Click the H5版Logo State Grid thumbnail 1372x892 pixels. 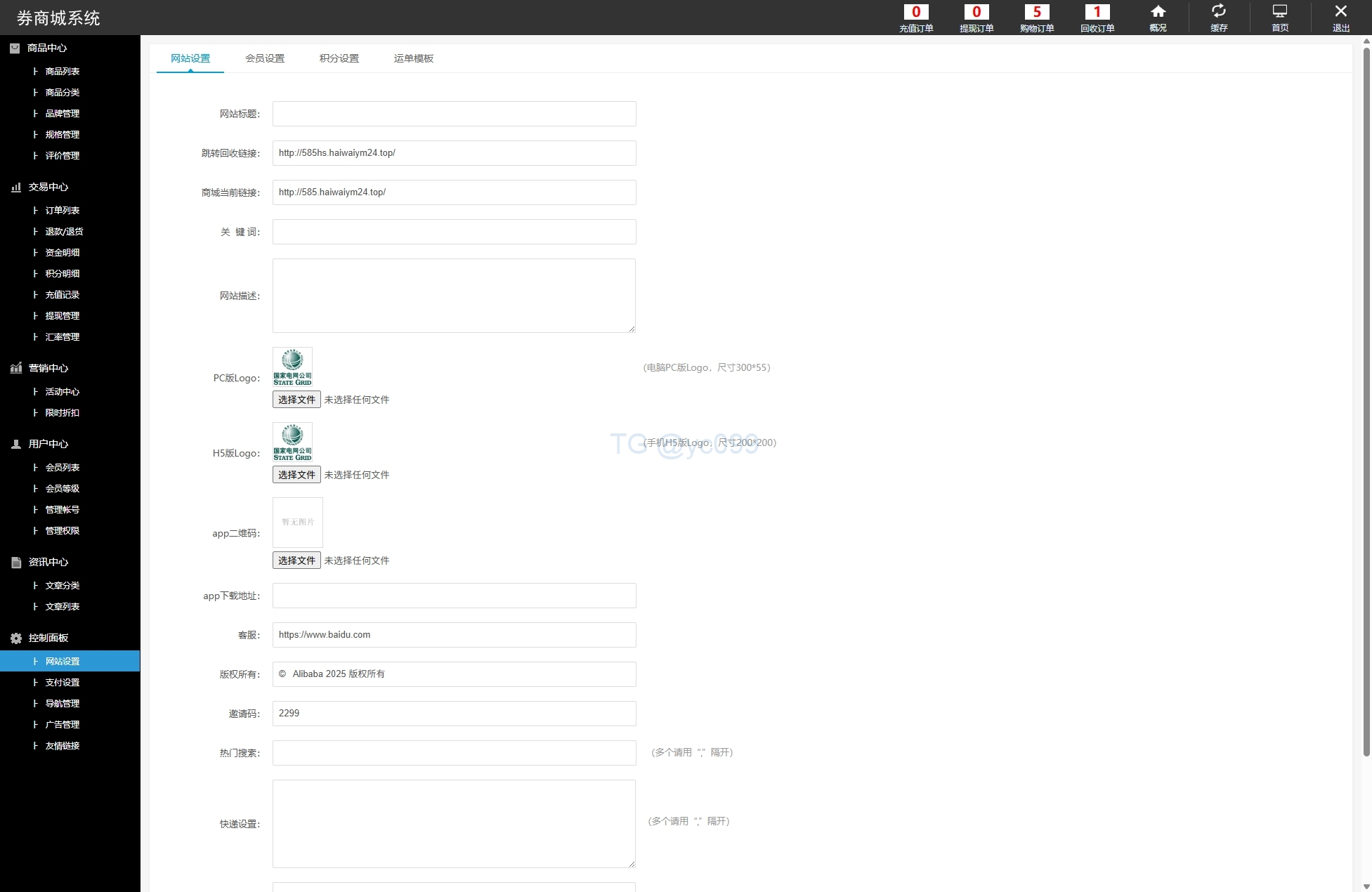pos(292,442)
